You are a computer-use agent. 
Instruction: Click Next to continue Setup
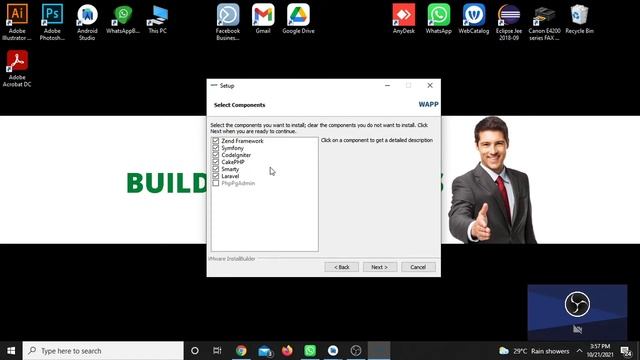click(x=380, y=267)
